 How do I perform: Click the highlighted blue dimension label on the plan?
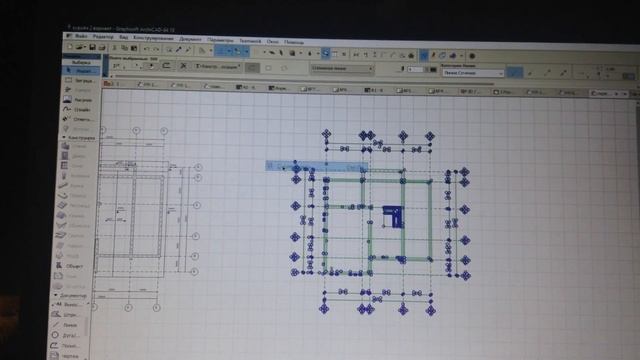pos(316,166)
